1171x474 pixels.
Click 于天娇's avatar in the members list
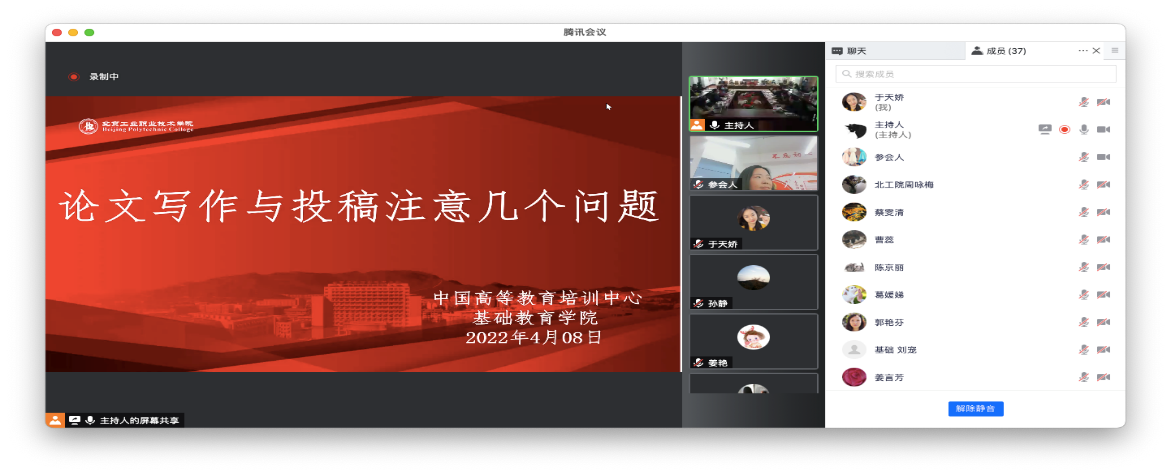pyautogui.click(x=853, y=102)
